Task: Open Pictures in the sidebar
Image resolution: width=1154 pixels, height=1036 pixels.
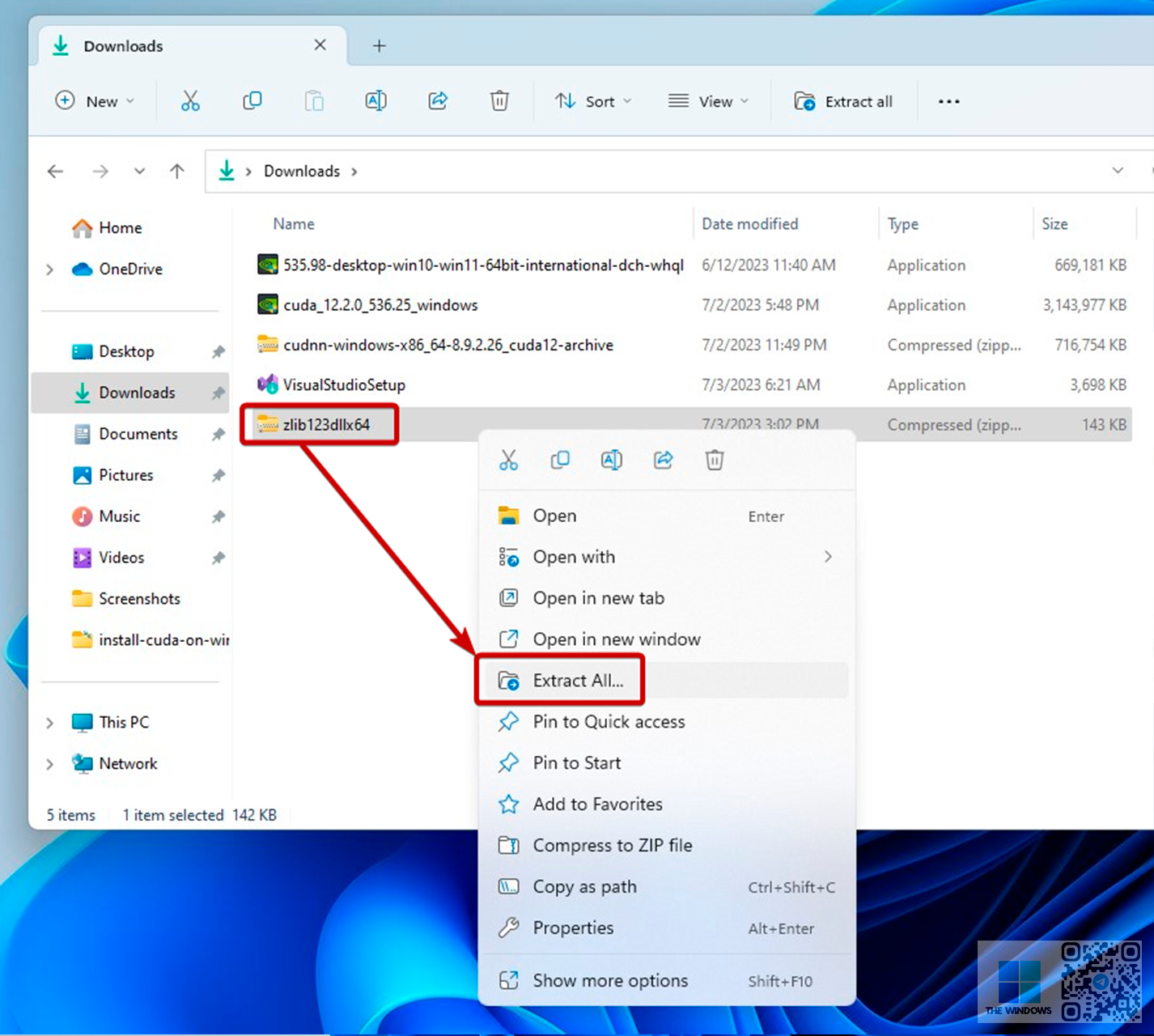Action: click(x=113, y=476)
